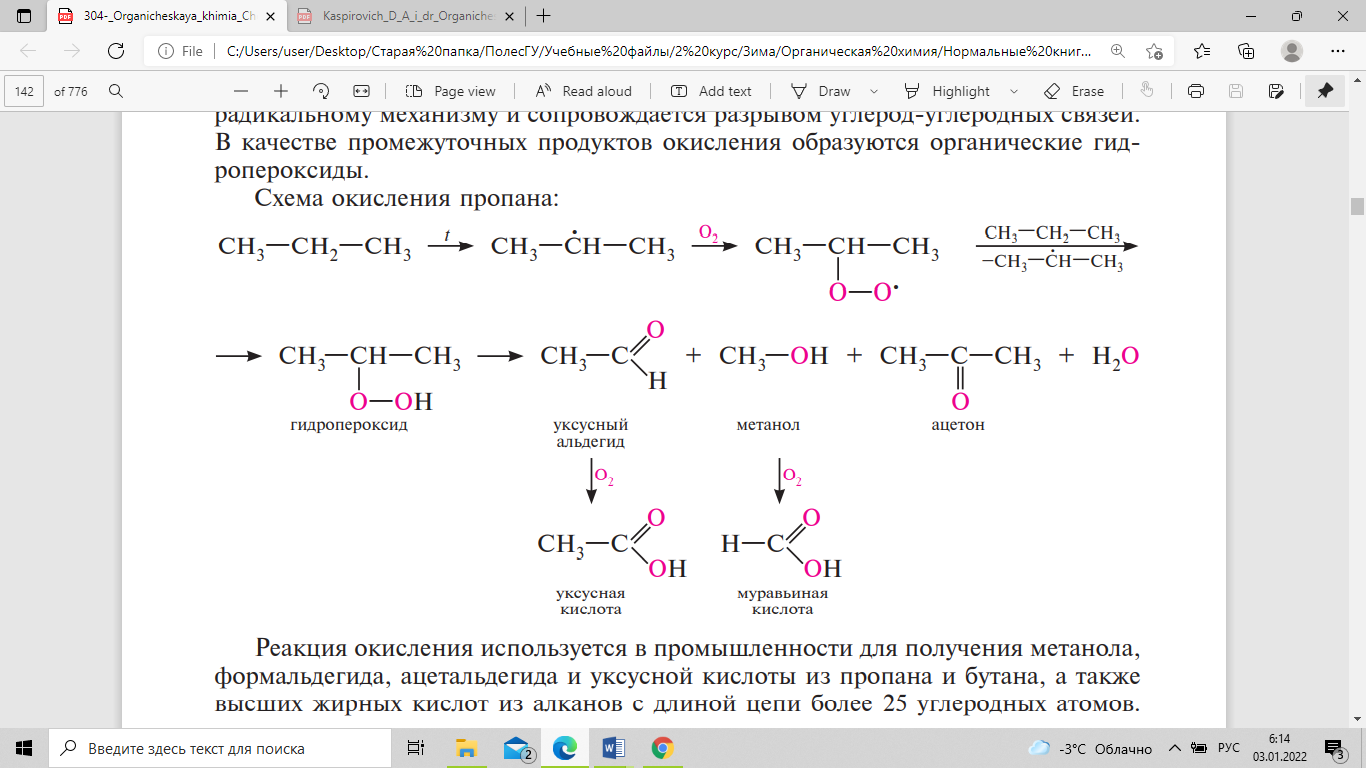The image size is (1366, 768).
Task: Choose the Add text tool
Action: coord(711,91)
